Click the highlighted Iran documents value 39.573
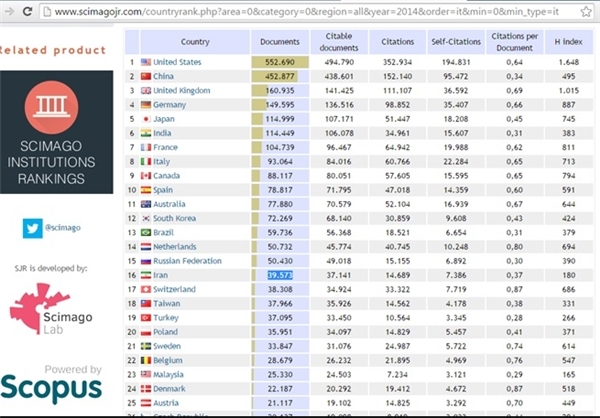 coord(280,275)
